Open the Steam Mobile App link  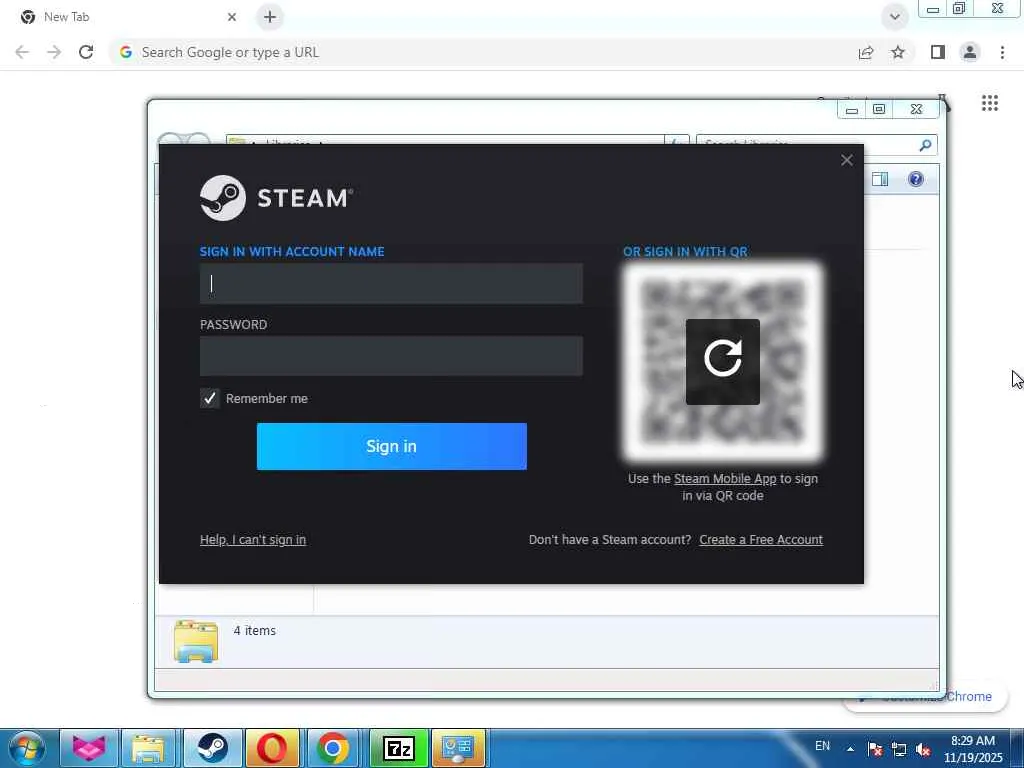coord(725,479)
